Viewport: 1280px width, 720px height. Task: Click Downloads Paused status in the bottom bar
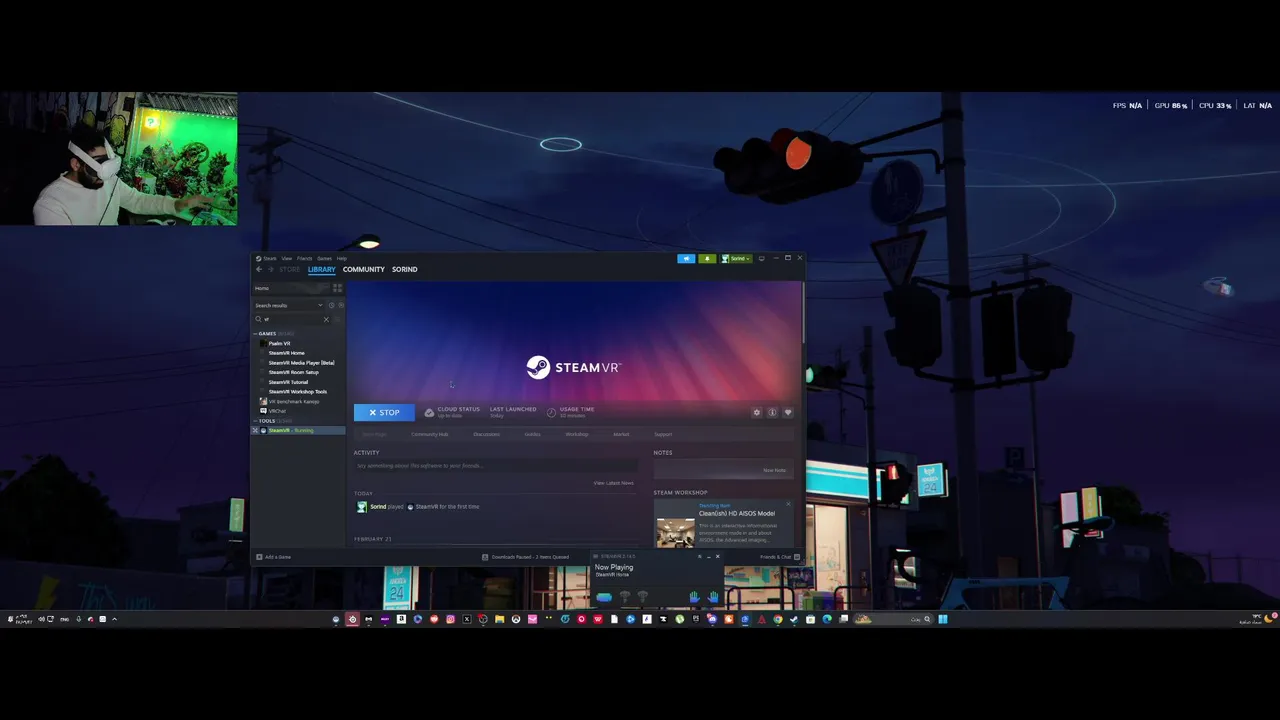click(525, 557)
